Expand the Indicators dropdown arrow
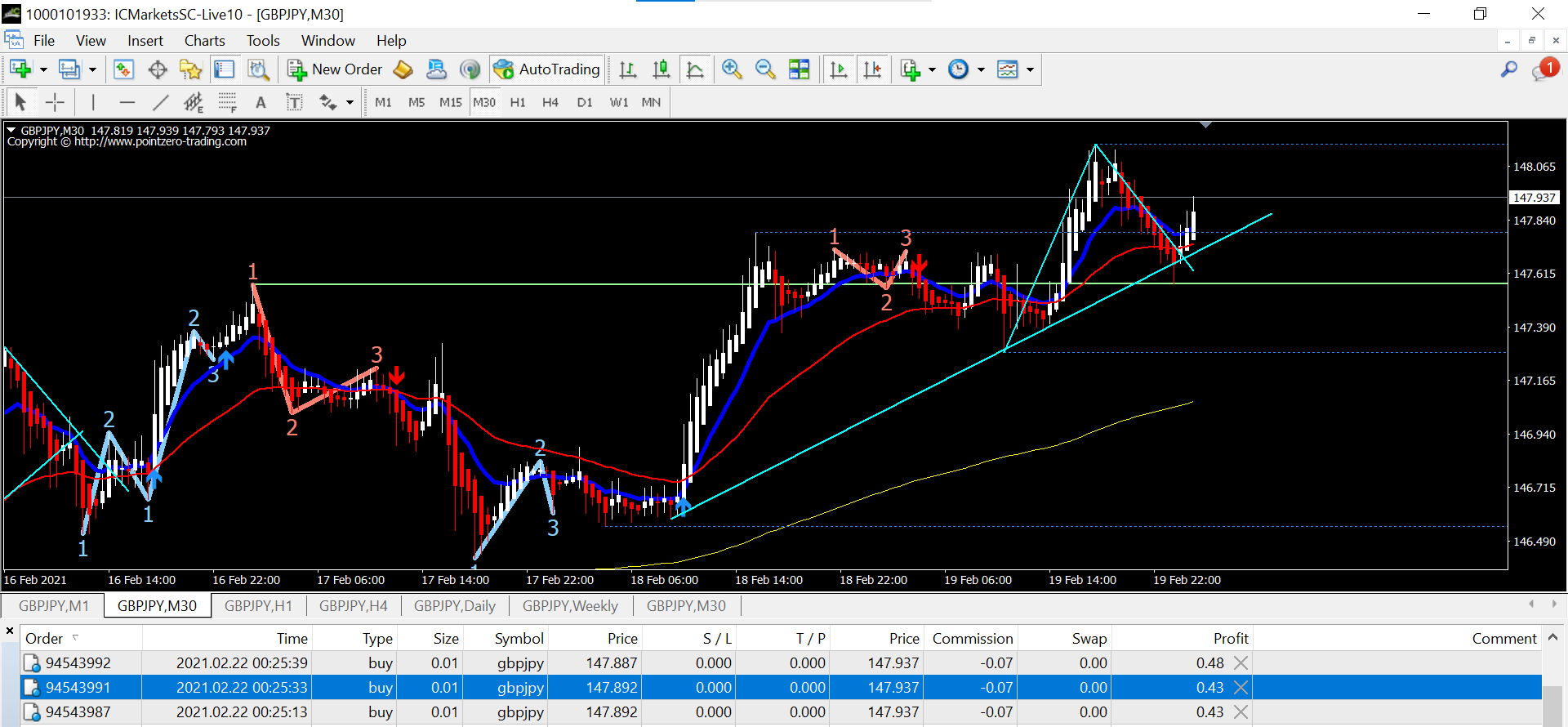The width and height of the screenshot is (1568, 727). 932,69
